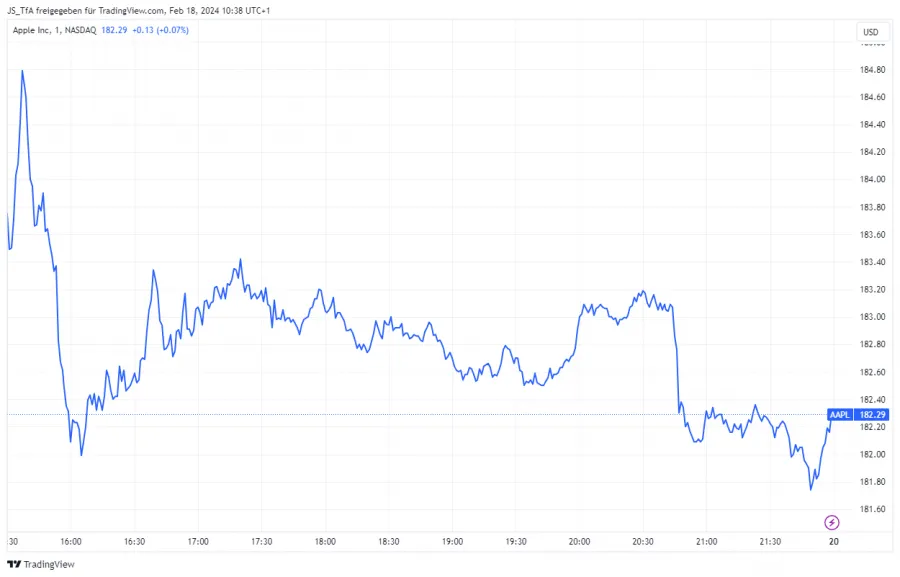Open the currency selector showing USD
The image size is (900, 577).
[x=870, y=31]
